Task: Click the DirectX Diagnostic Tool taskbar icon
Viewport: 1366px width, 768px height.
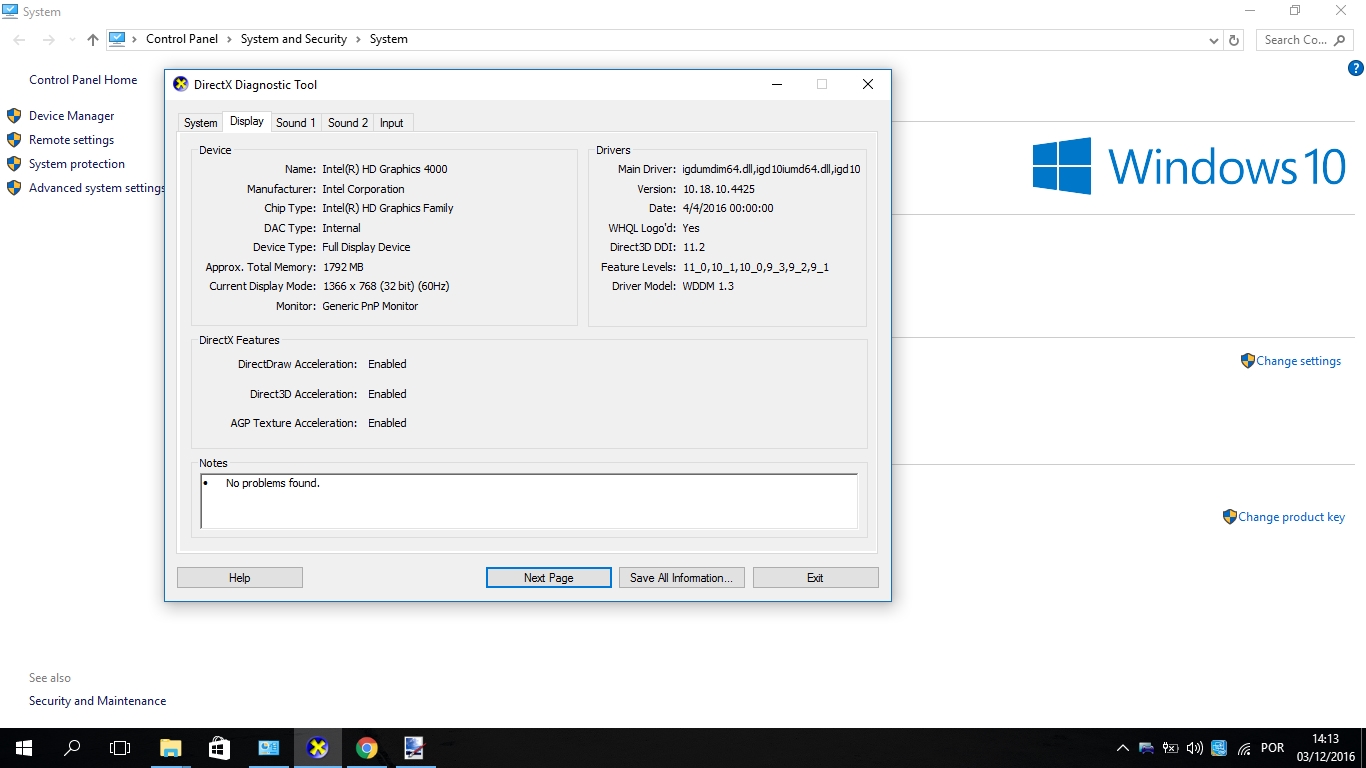Action: 318,747
